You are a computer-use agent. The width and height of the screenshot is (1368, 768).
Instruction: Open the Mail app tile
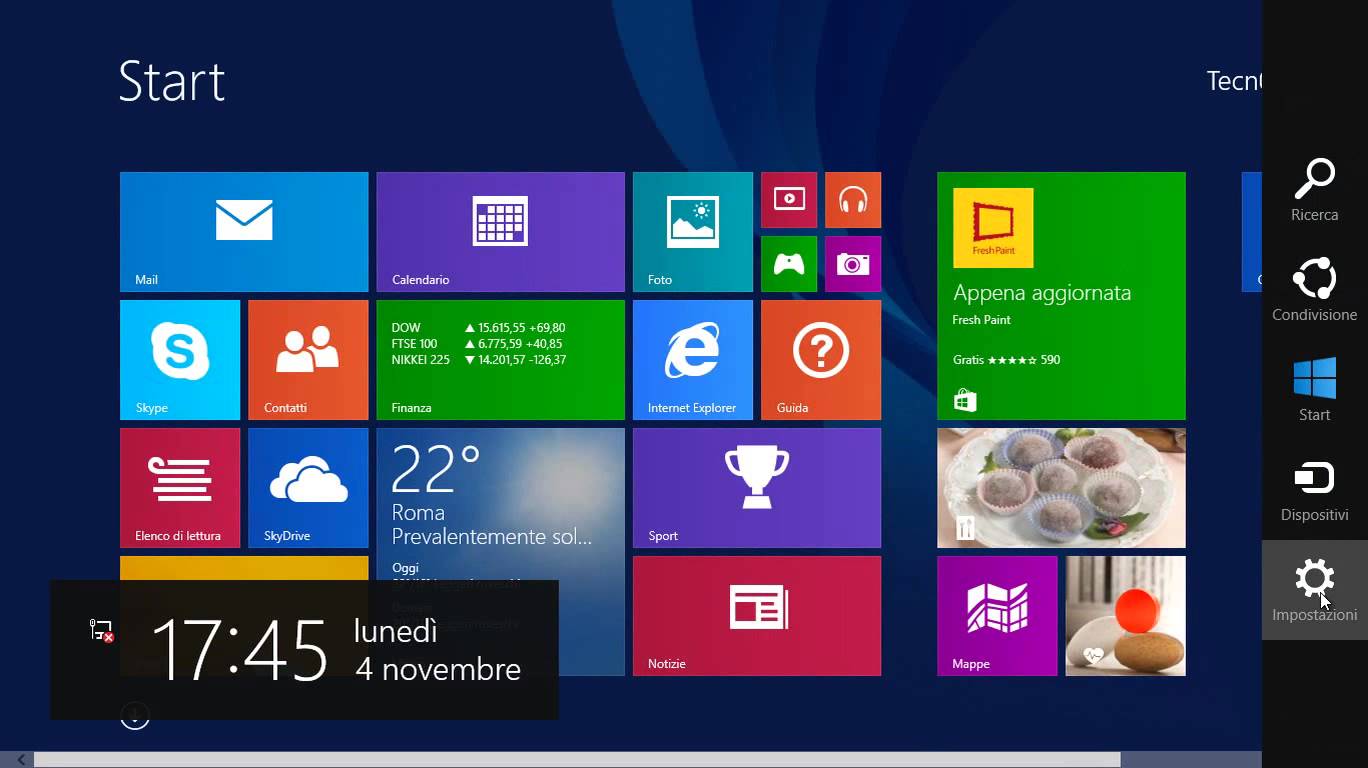[243, 231]
